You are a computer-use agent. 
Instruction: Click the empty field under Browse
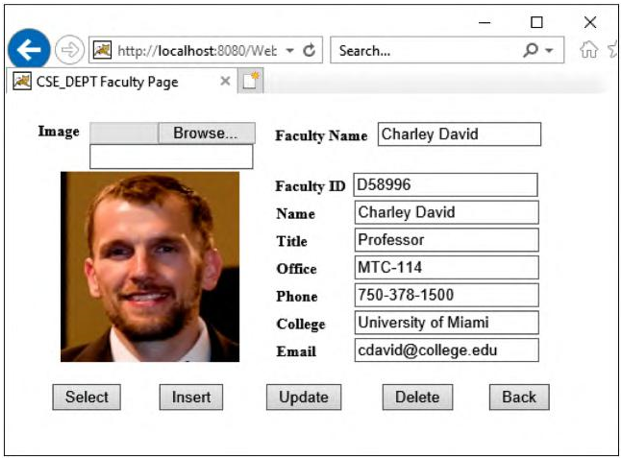[171, 157]
